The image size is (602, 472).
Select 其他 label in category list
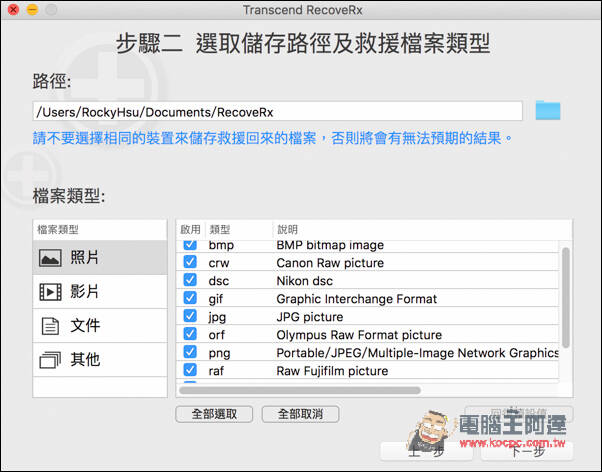[x=85, y=359]
